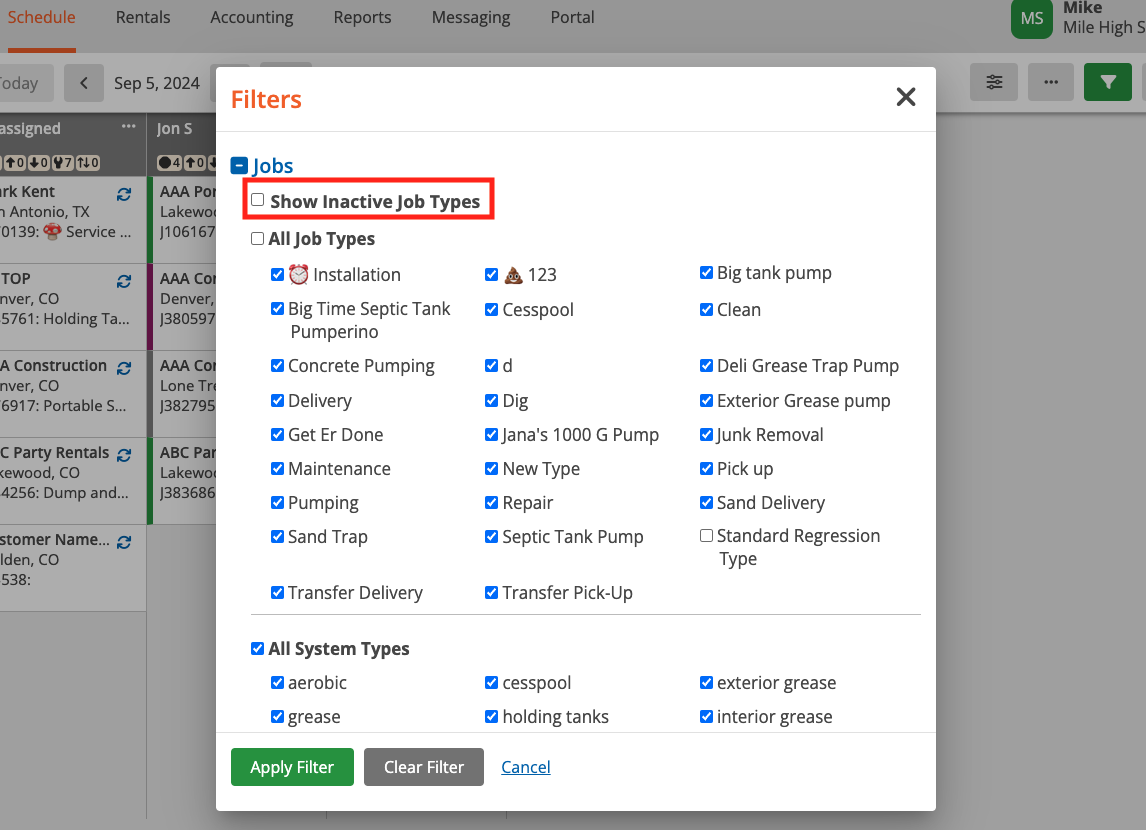Uncheck Deli Grease Trap Pump
The width and height of the screenshot is (1146, 830).
click(706, 365)
